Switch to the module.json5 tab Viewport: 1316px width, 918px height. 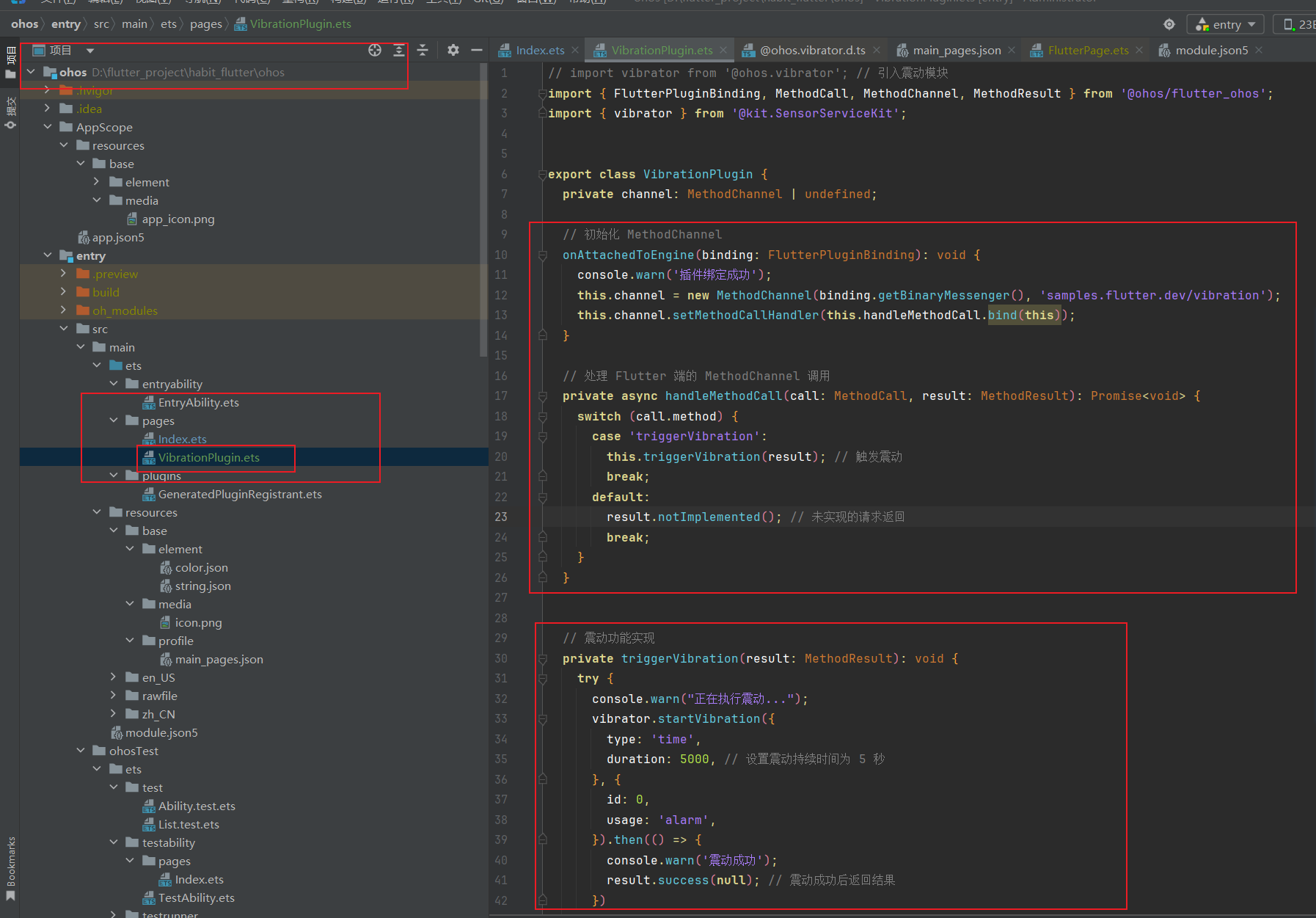[x=1211, y=50]
